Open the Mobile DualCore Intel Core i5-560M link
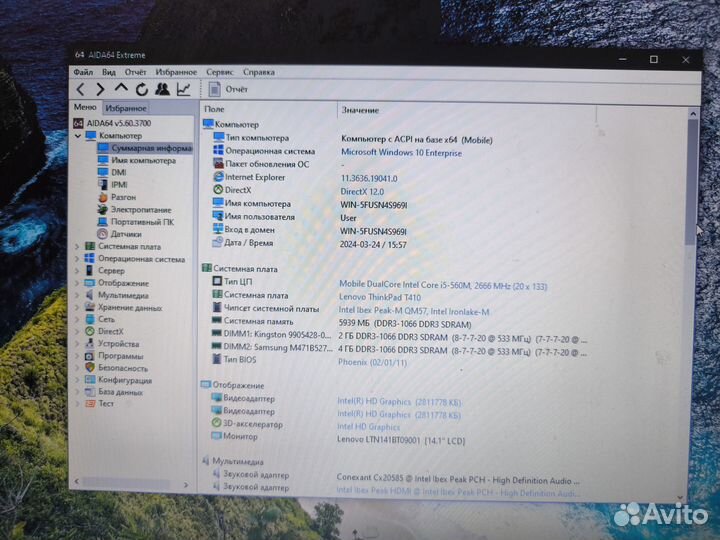Image resolution: width=720 pixels, height=540 pixels. [443, 286]
